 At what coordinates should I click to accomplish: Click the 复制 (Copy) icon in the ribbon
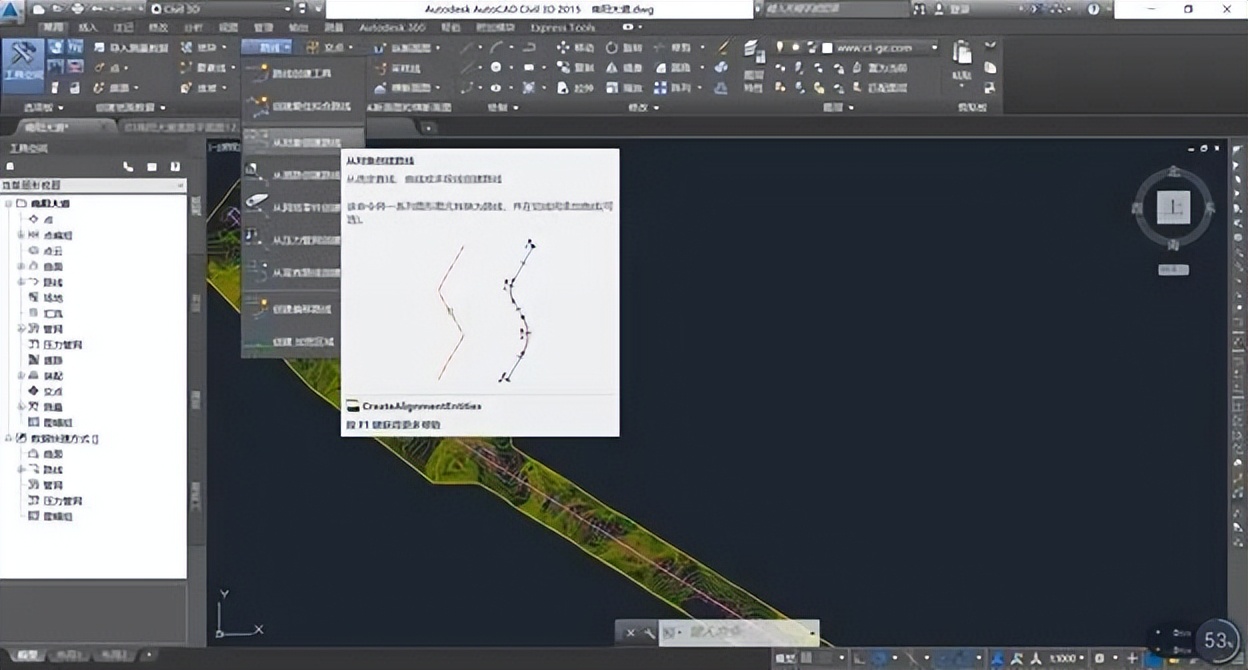[x=562, y=68]
